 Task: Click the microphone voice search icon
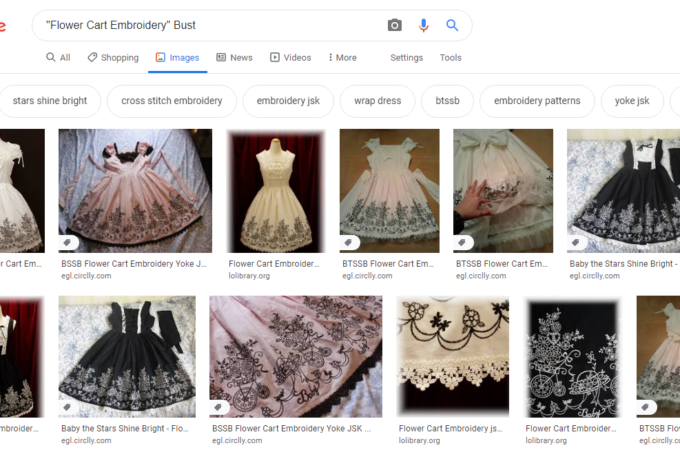point(424,25)
